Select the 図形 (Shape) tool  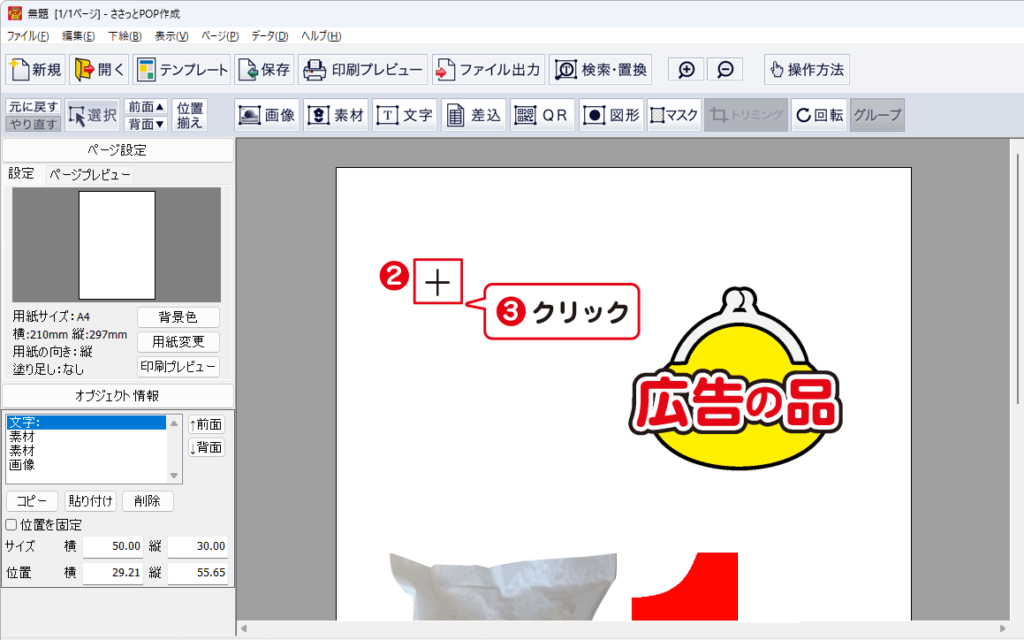611,115
